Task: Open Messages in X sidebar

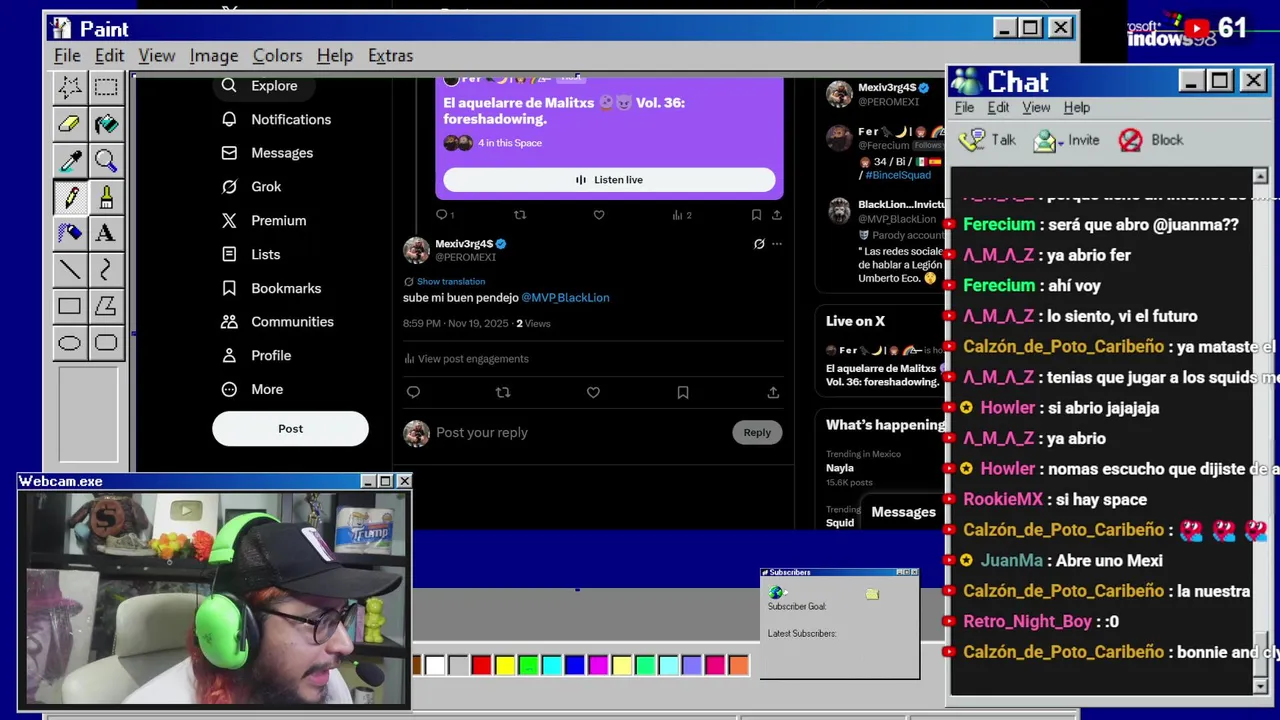Action: (x=267, y=153)
